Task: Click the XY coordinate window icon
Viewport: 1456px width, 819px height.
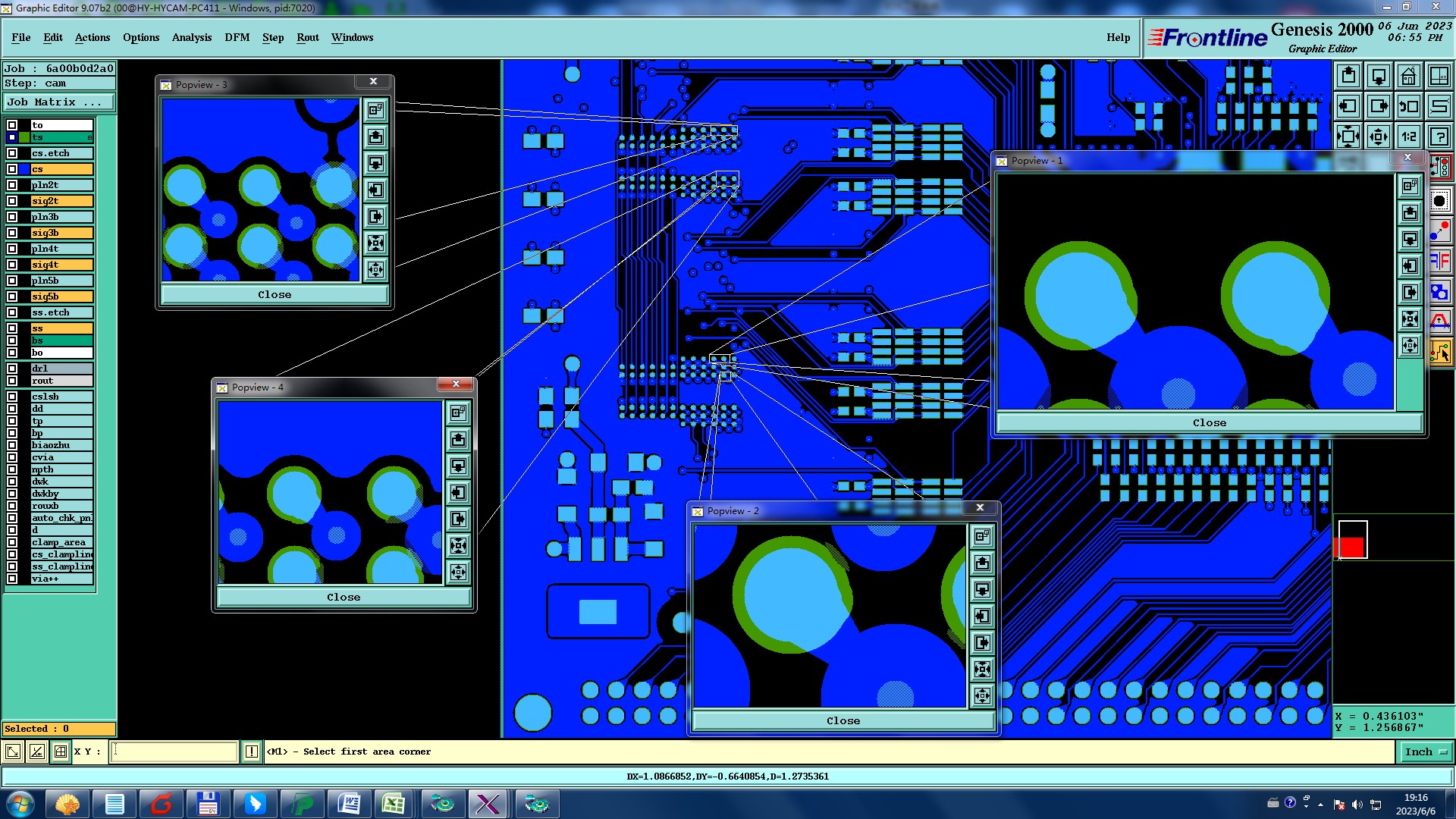Action: pos(1439,76)
